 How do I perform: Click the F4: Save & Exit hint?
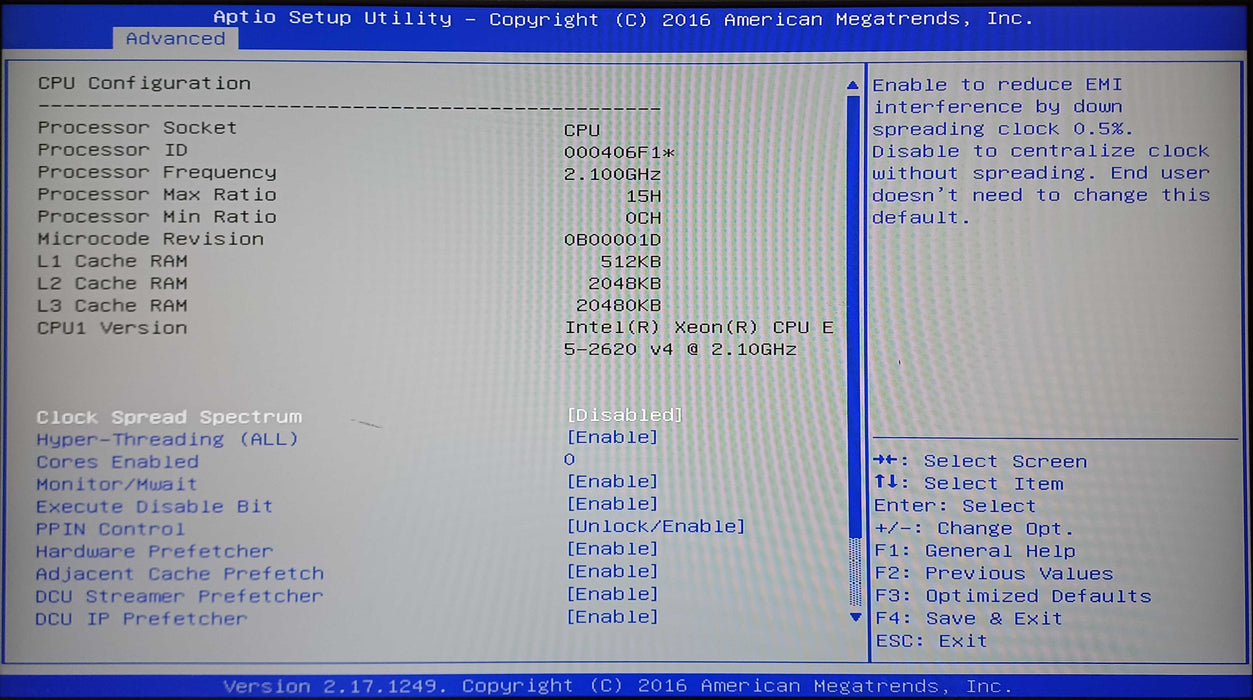tap(969, 619)
